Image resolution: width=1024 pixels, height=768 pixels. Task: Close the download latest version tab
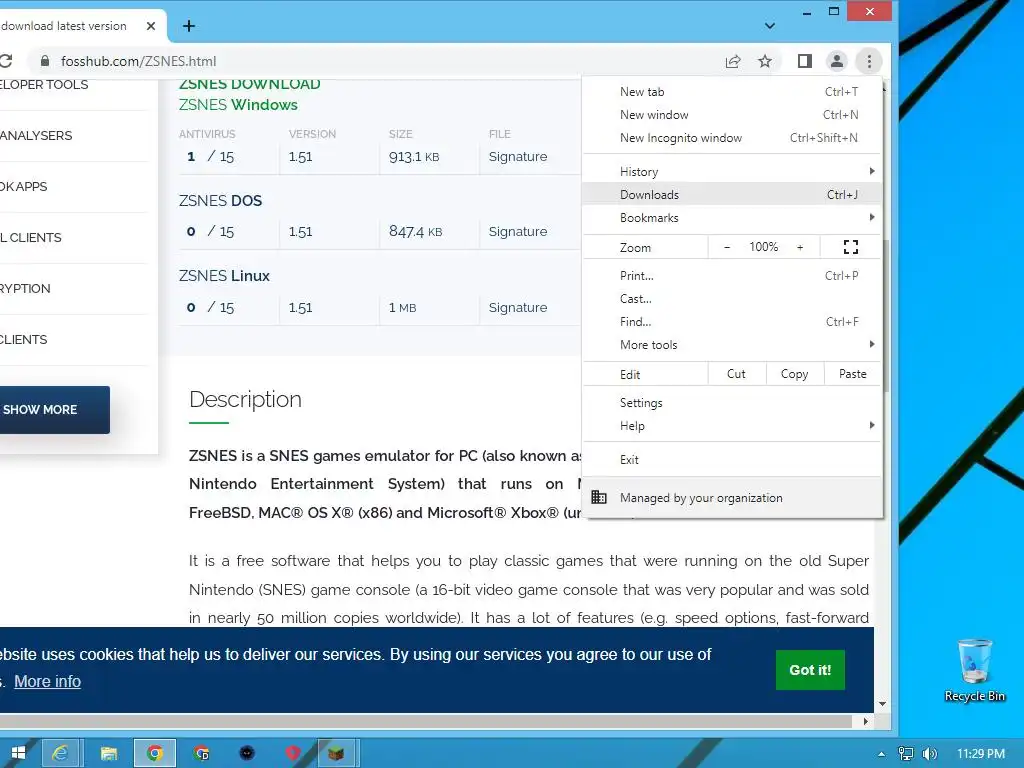click(x=151, y=26)
